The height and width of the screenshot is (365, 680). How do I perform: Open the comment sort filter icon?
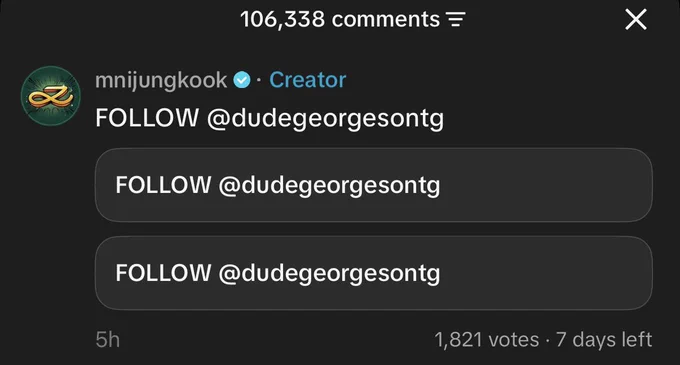(456, 20)
